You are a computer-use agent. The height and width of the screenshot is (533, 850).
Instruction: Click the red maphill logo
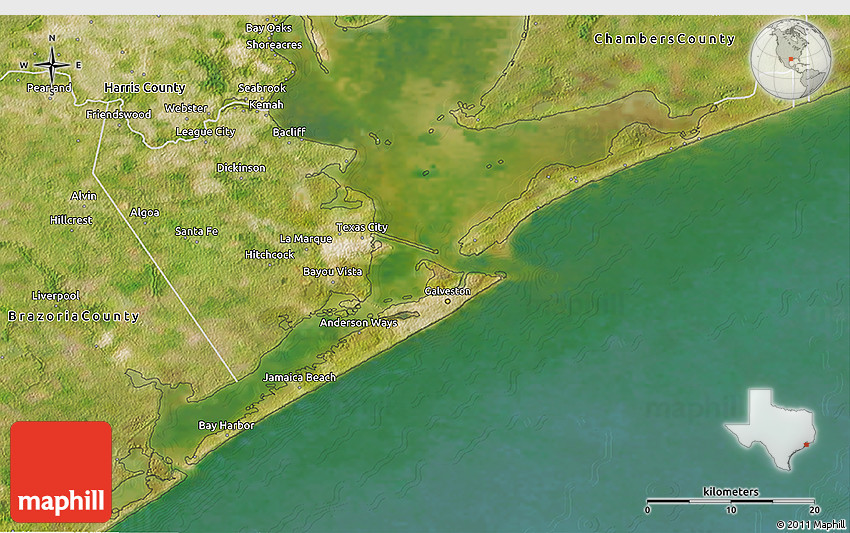pyautogui.click(x=61, y=472)
